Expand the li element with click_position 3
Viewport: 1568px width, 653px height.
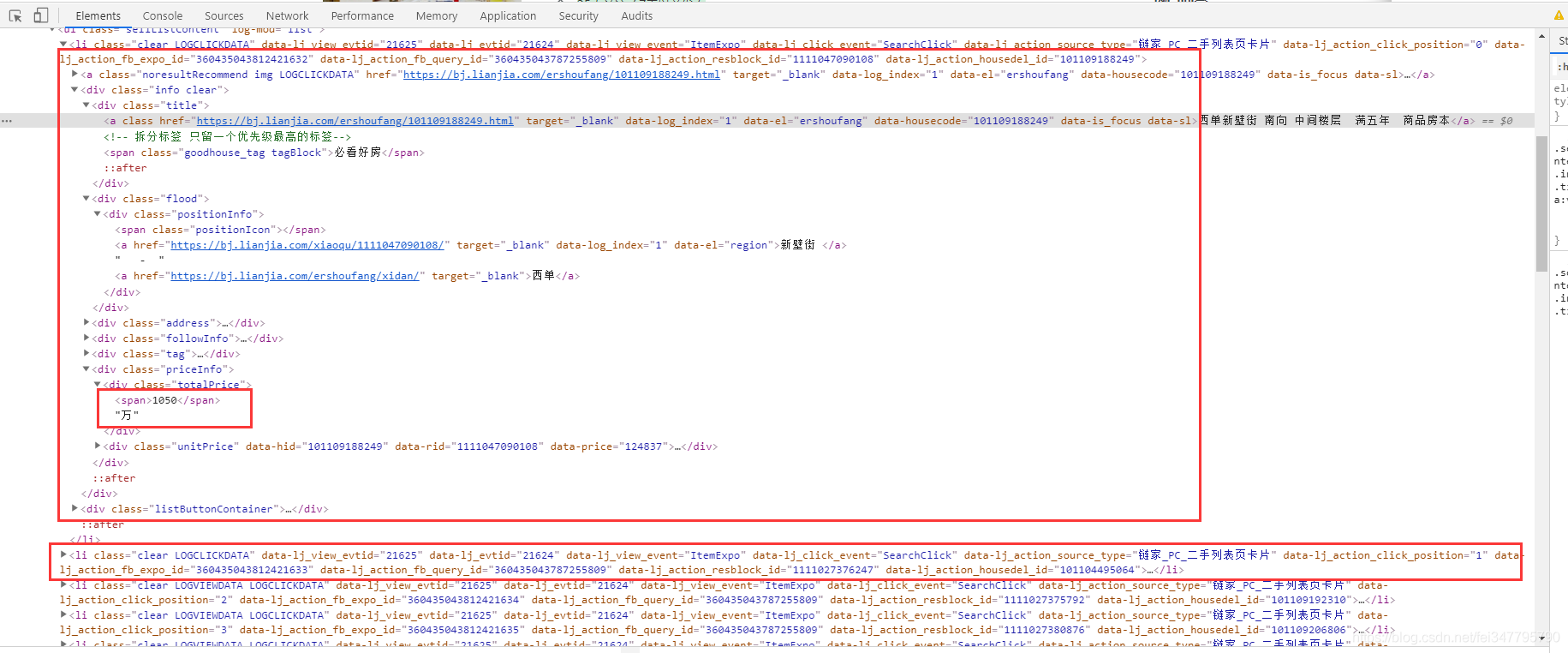coord(63,615)
